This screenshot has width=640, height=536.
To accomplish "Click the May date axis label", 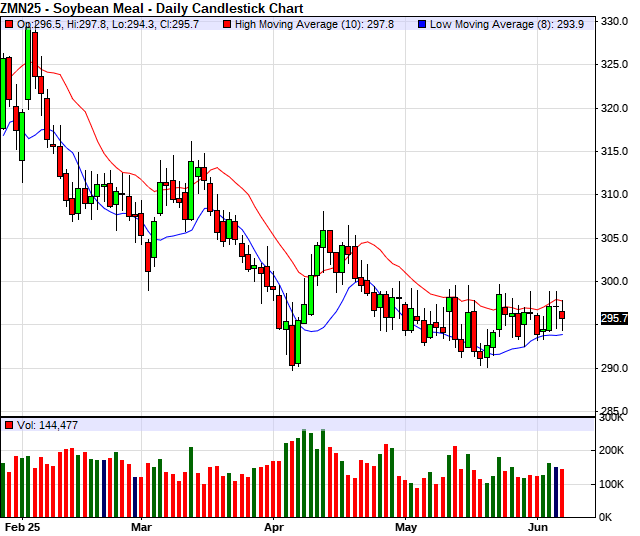I will point(405,526).
